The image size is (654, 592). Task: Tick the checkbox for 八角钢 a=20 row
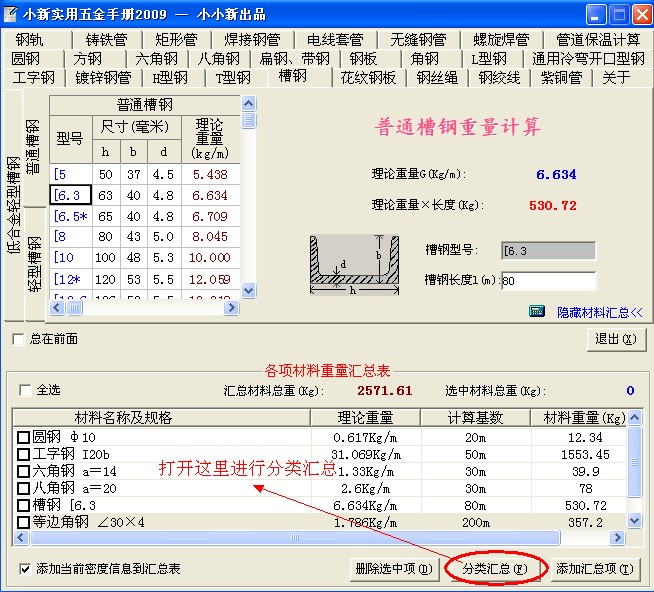coord(23,488)
